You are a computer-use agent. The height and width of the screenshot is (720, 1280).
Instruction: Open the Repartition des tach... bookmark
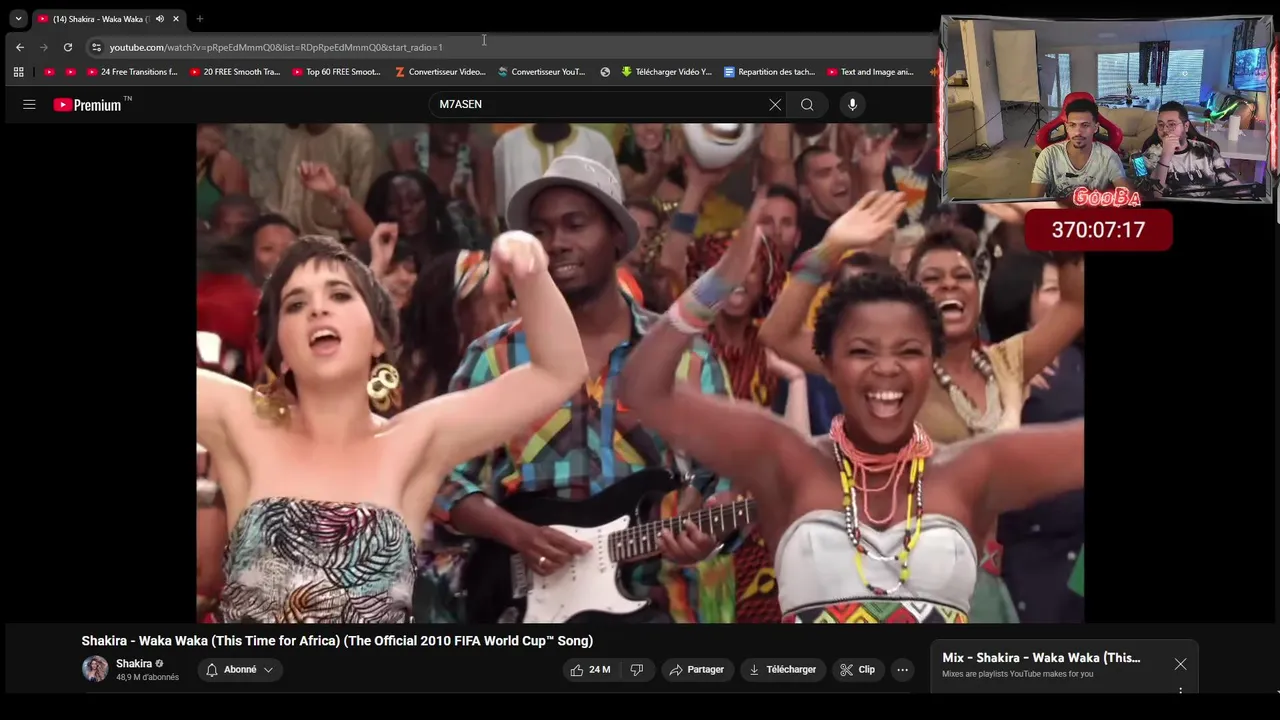pyautogui.click(x=769, y=72)
